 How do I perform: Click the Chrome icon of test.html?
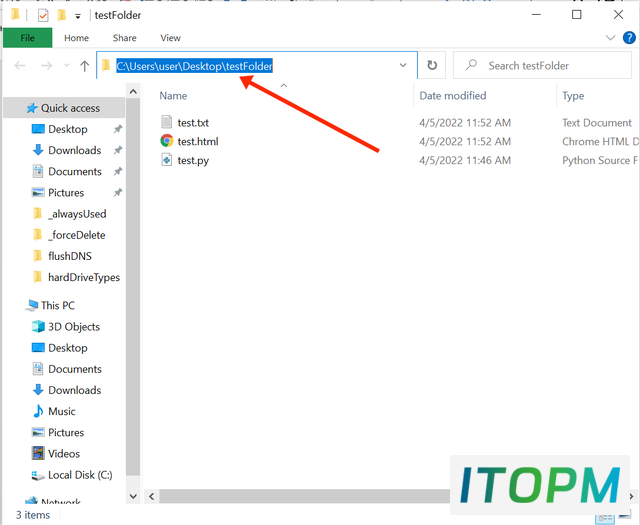[x=167, y=141]
